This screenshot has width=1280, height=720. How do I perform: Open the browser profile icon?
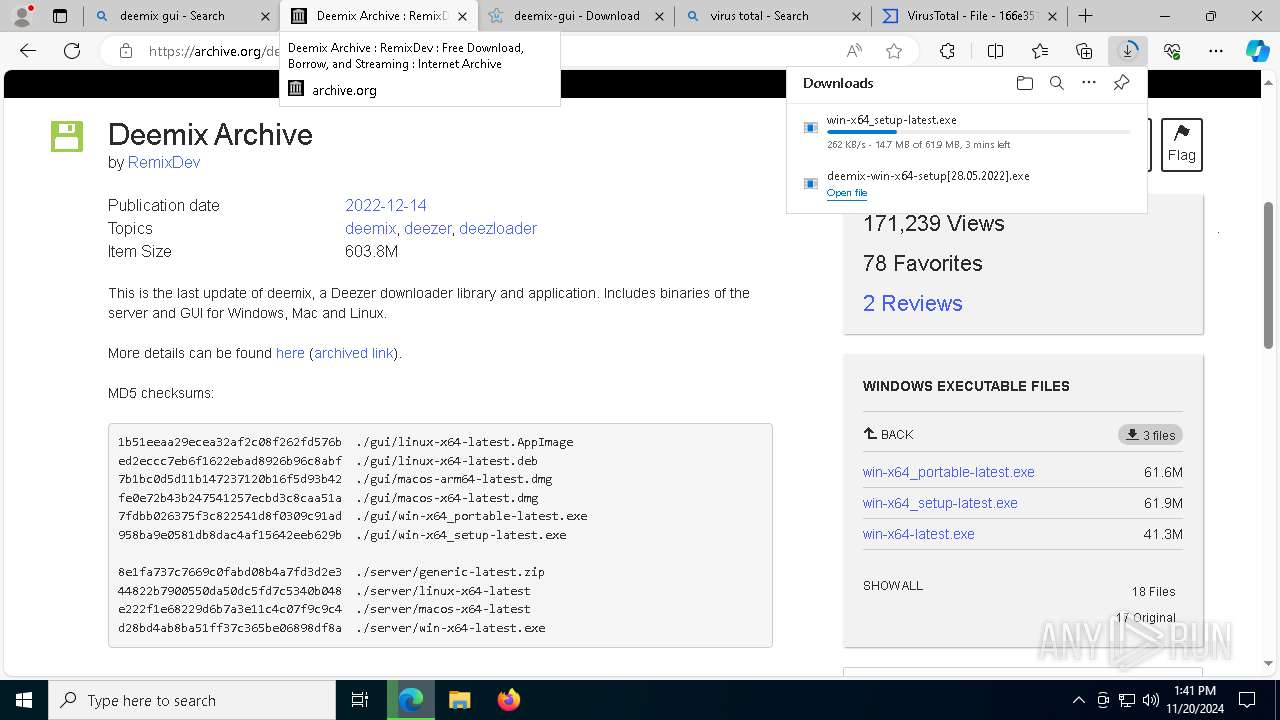(22, 16)
